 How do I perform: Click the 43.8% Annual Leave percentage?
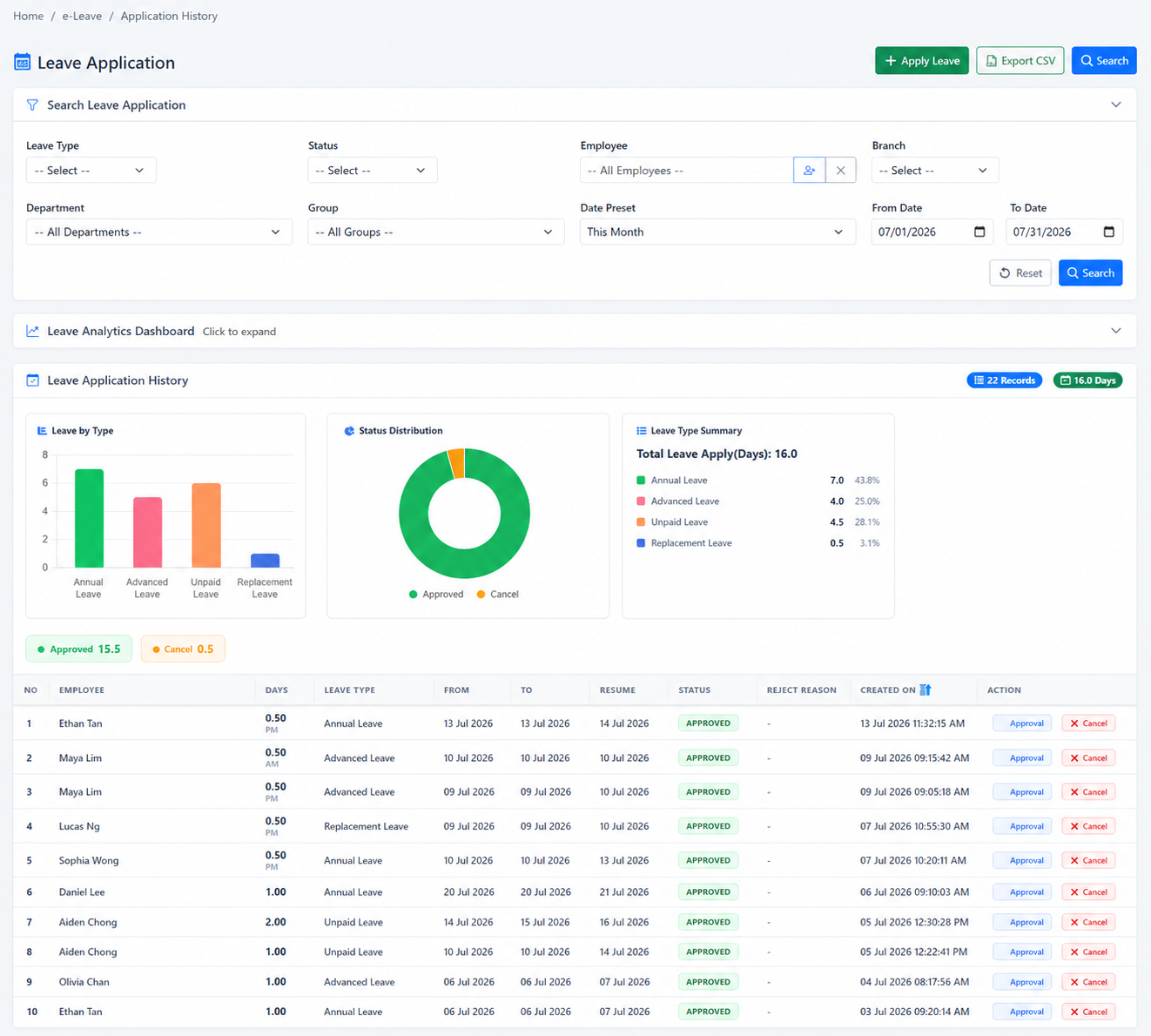click(x=867, y=481)
